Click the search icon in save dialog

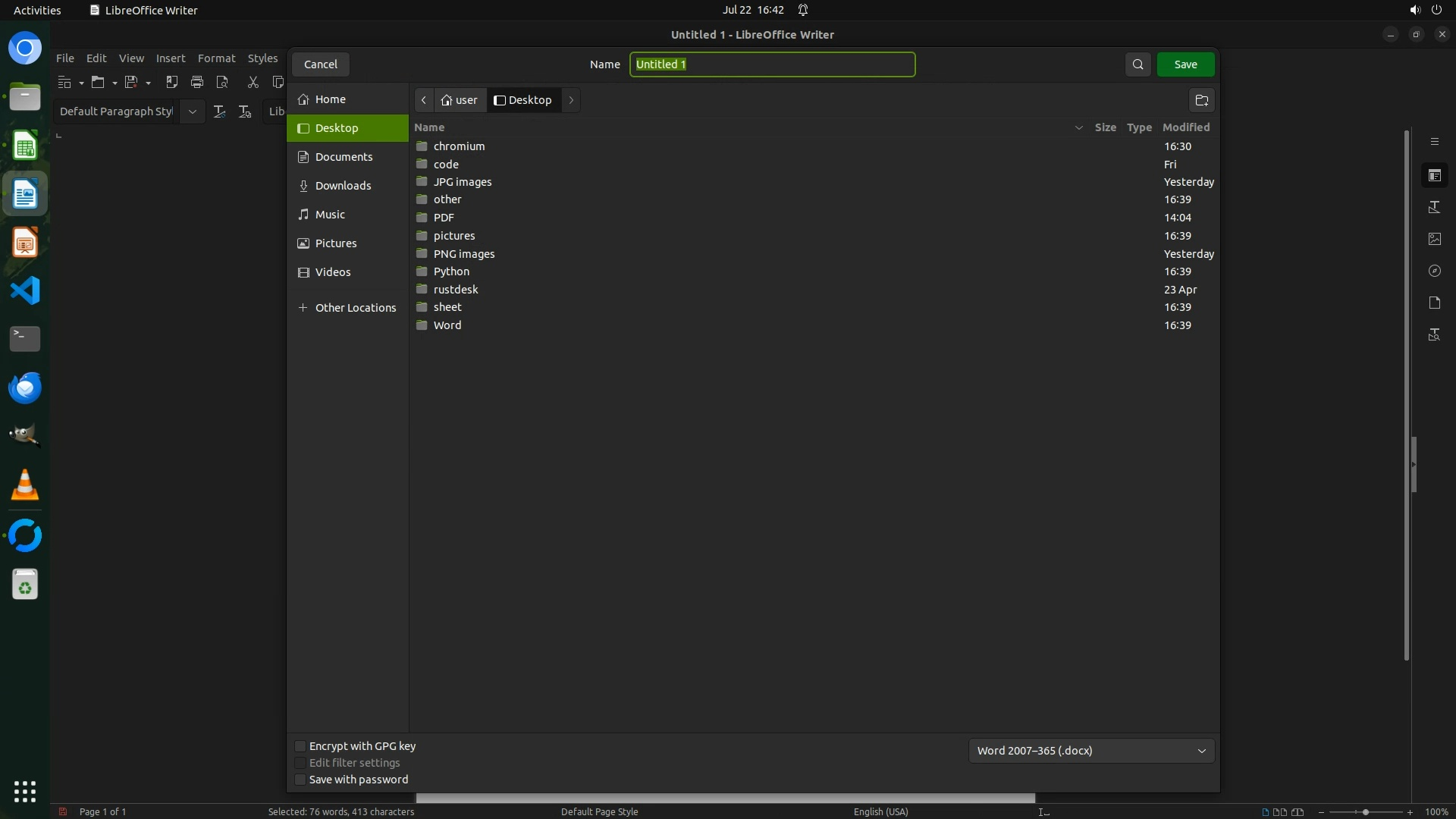coord(1137,64)
